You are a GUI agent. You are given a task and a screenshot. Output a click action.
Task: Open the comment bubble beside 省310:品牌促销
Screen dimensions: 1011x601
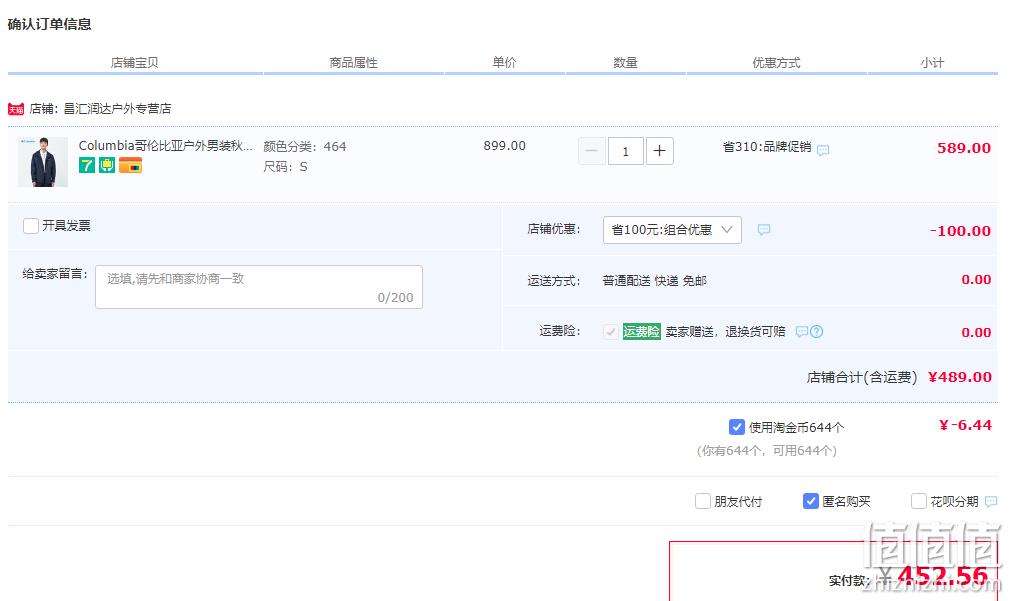pyautogui.click(x=823, y=150)
